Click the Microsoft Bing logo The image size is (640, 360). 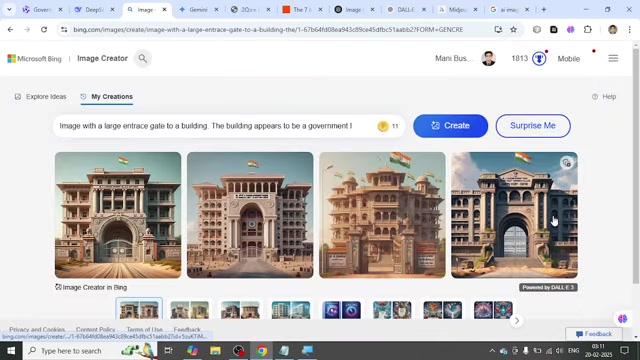[34, 59]
